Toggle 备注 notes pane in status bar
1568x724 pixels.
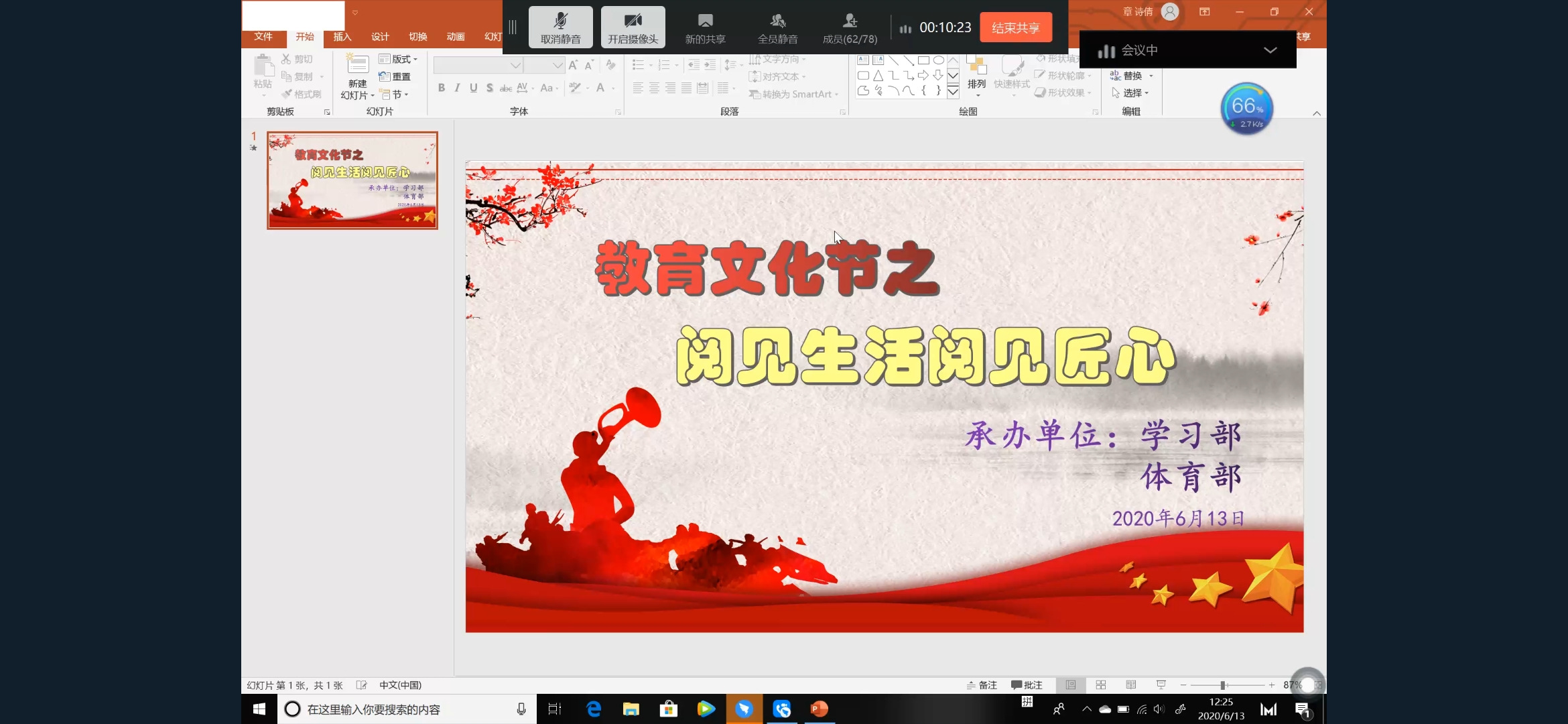(x=982, y=685)
